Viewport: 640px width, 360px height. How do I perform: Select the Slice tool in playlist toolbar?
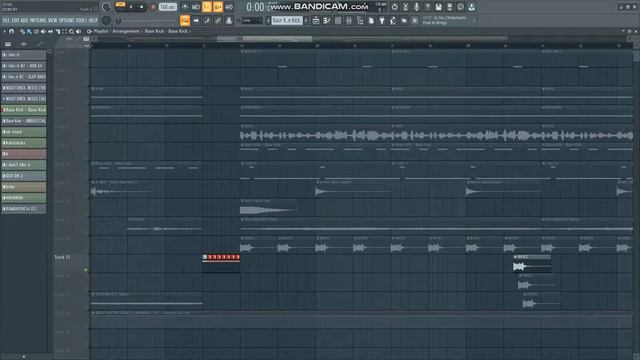click(x=58, y=31)
